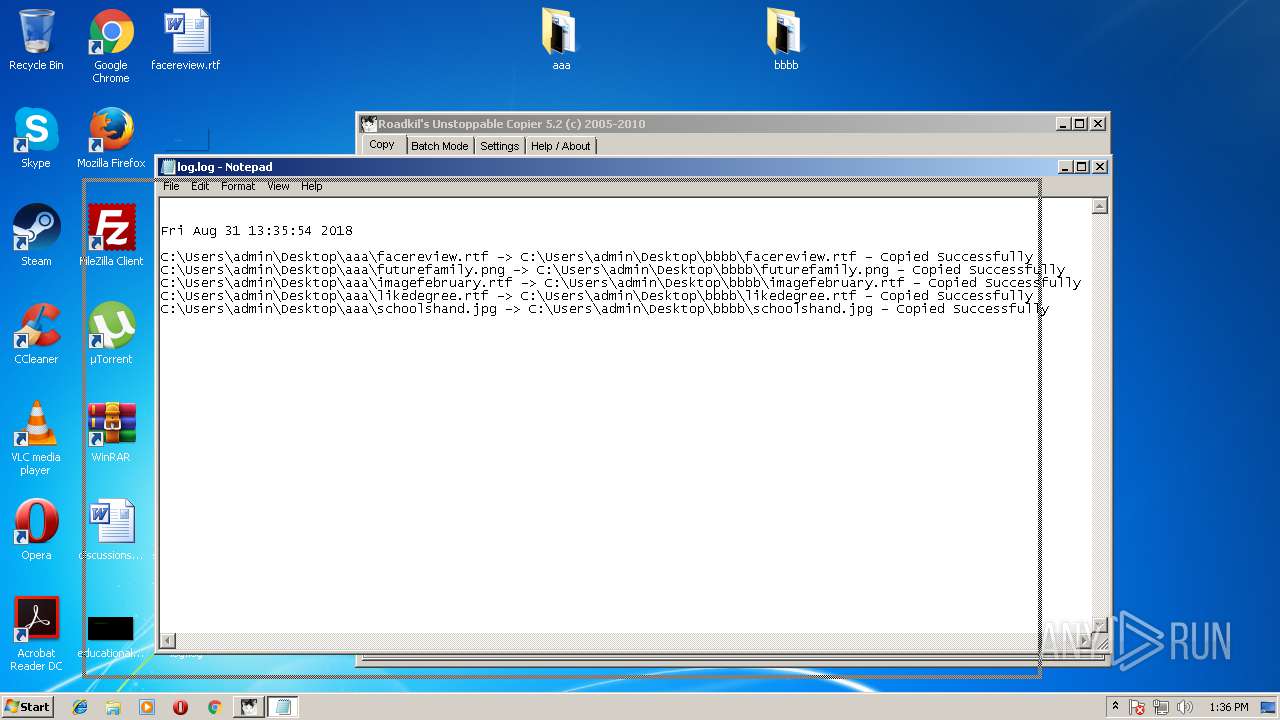The width and height of the screenshot is (1280, 720).
Task: Click the network tray icon
Action: click(x=1160, y=707)
